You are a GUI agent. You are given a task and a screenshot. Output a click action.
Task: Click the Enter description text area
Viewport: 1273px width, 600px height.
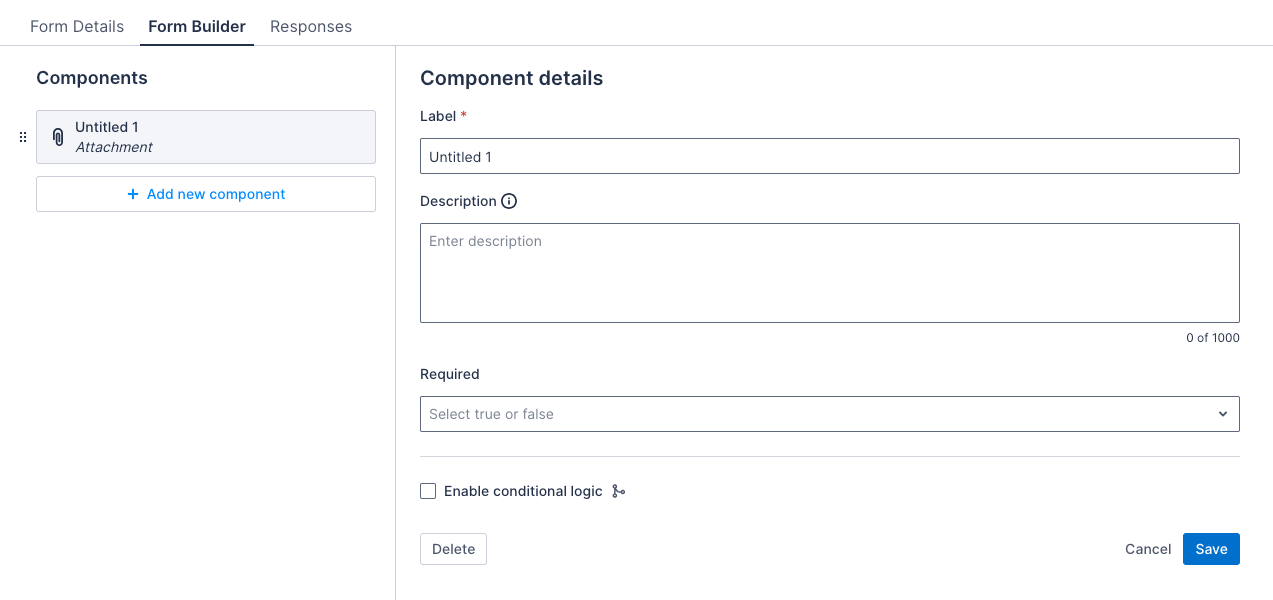coord(829,272)
